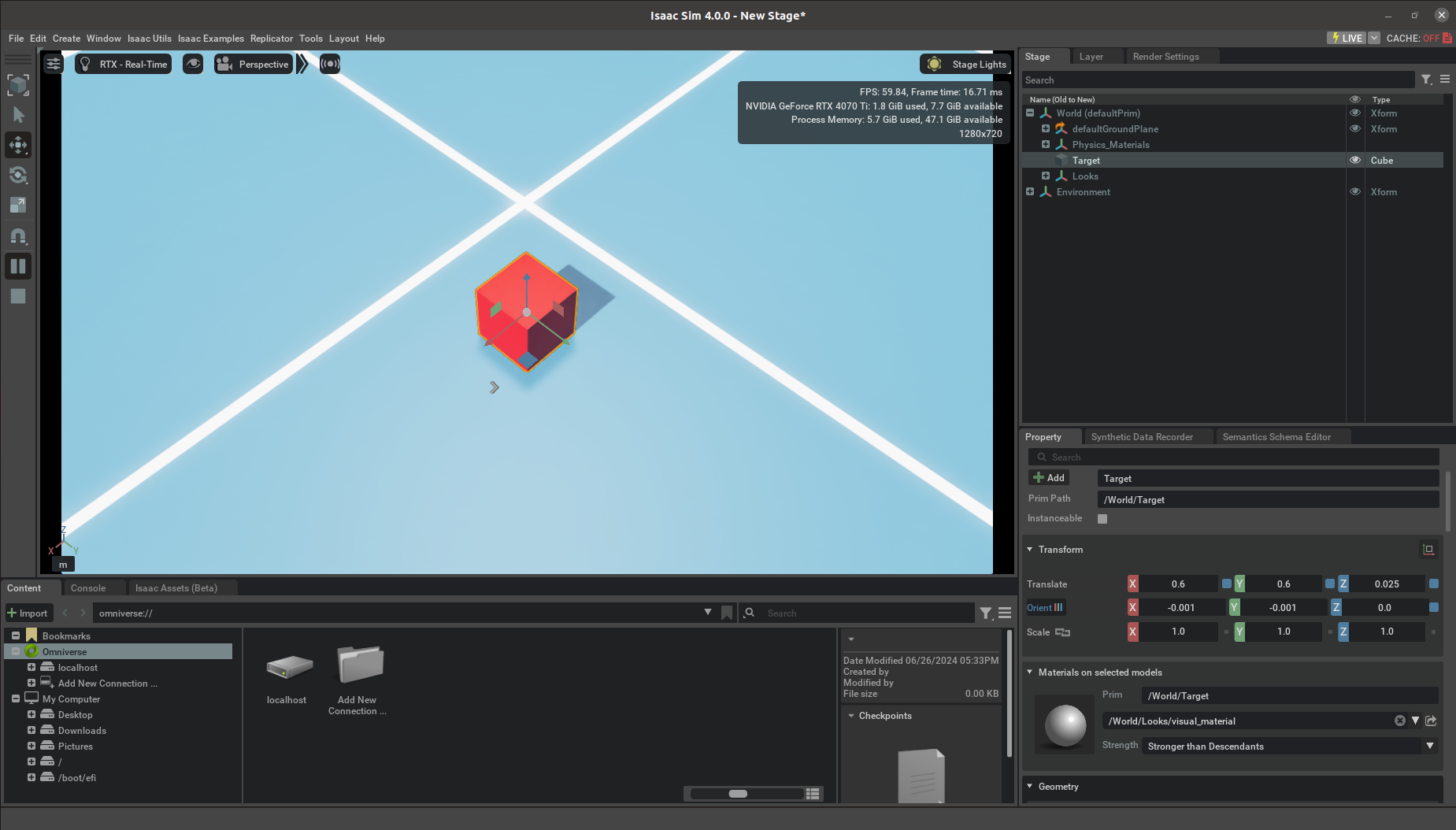Toggle visibility of Target cube
Viewport: 1456px width, 830px height.
pos(1355,160)
